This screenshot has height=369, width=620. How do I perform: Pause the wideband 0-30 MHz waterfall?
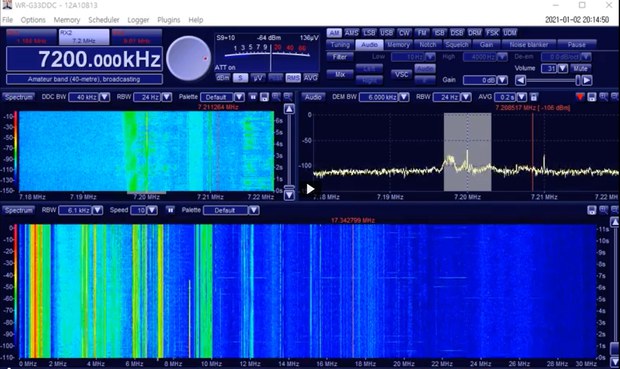click(x=170, y=210)
